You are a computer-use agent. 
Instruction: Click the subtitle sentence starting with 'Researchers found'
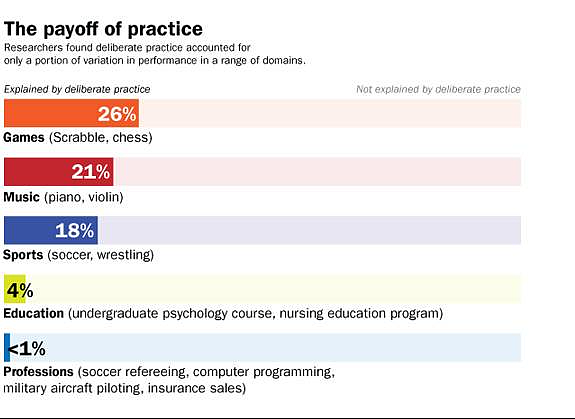tap(154, 54)
